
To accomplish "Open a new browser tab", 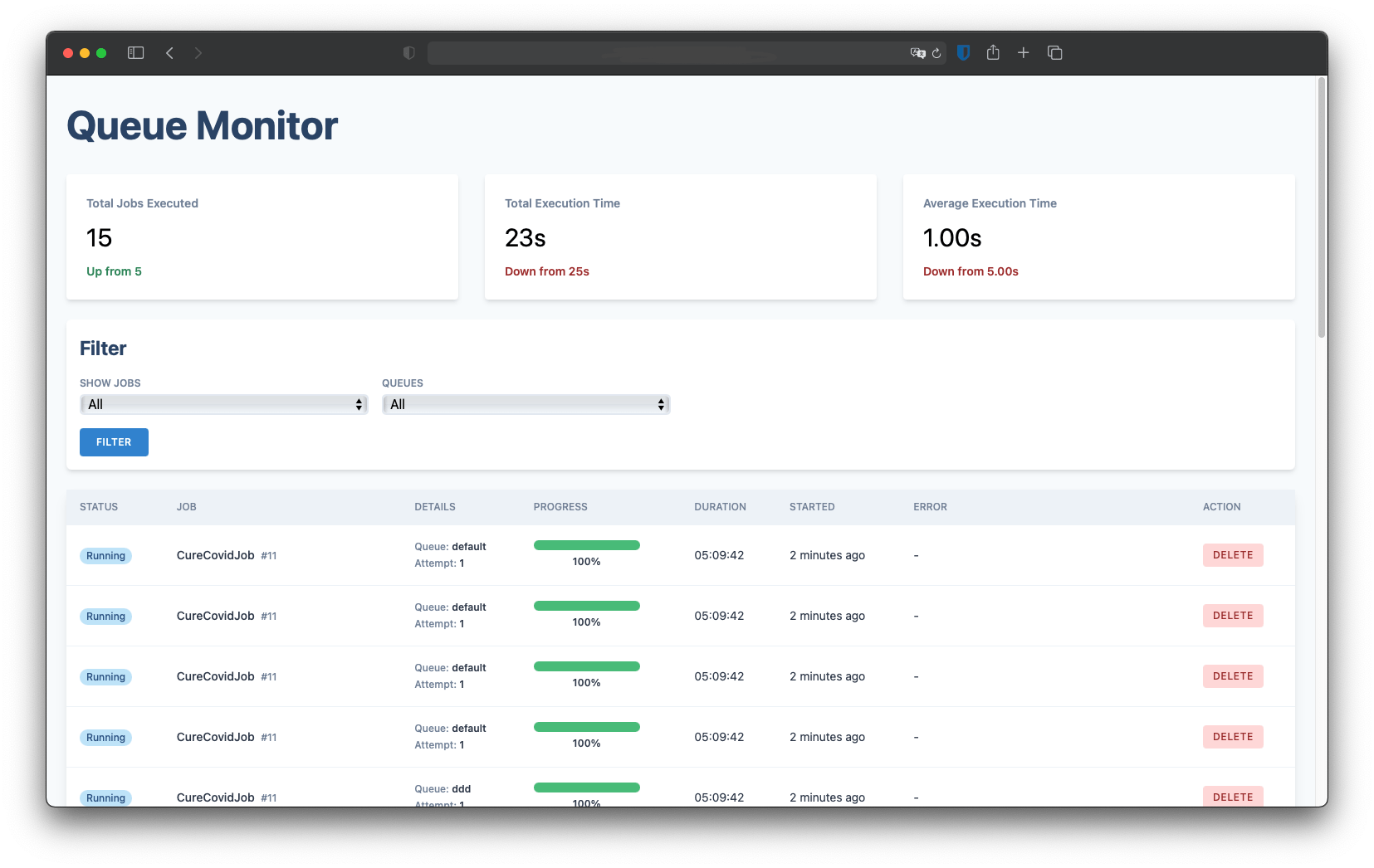I will (x=1023, y=52).
